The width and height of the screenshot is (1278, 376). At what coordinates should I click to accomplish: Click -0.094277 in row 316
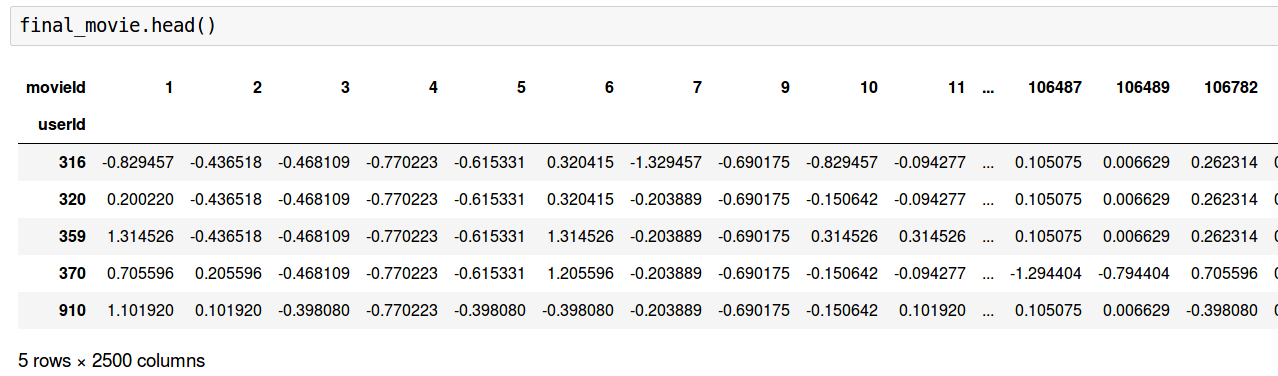point(930,162)
